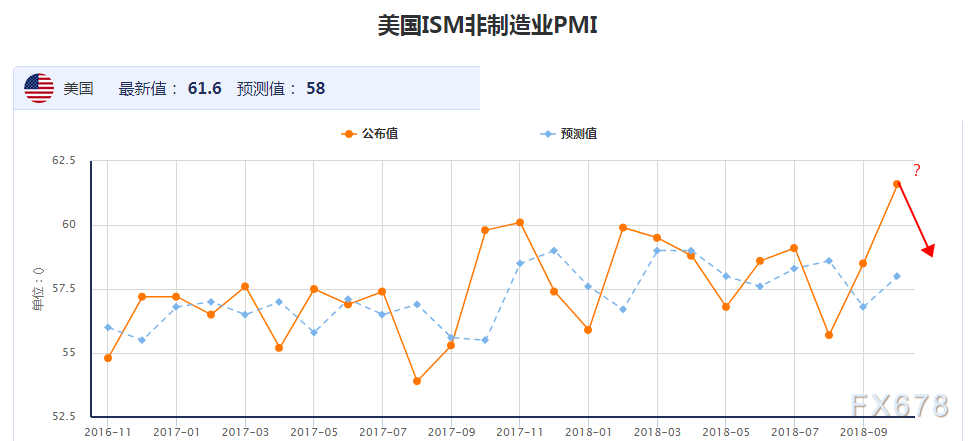Select the lowest orange point after 2017-07
This screenshot has width=979, height=441.
[x=416, y=381]
